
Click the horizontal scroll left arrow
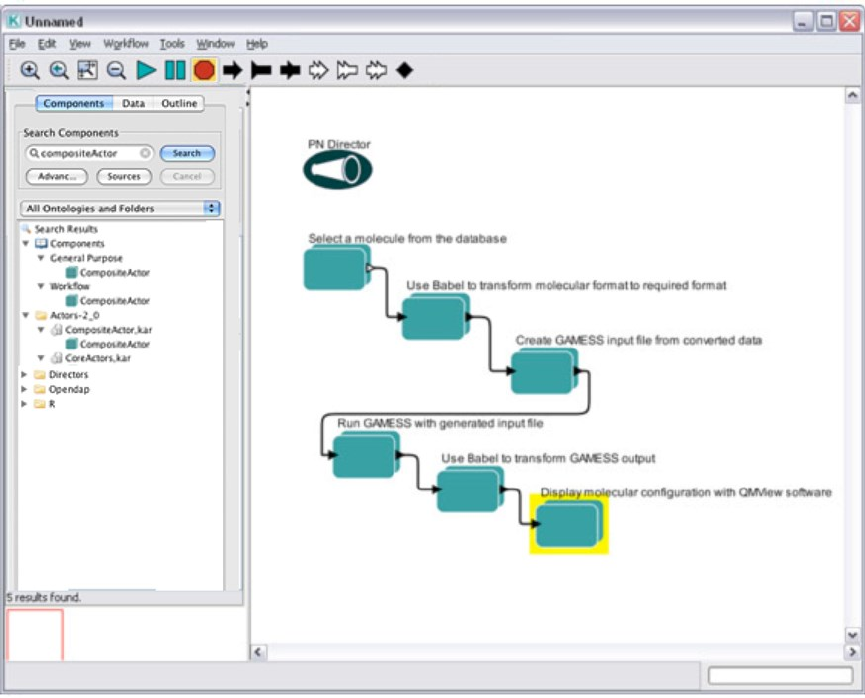coord(258,652)
